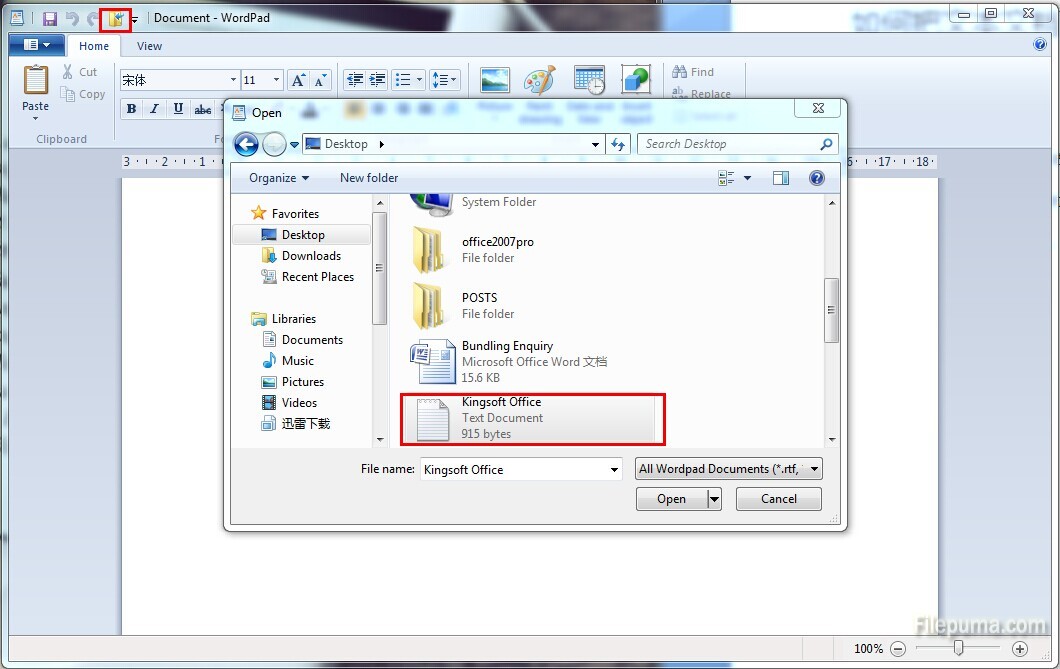Select Downloads in the navigation pane
This screenshot has width=1060, height=669.
click(311, 256)
